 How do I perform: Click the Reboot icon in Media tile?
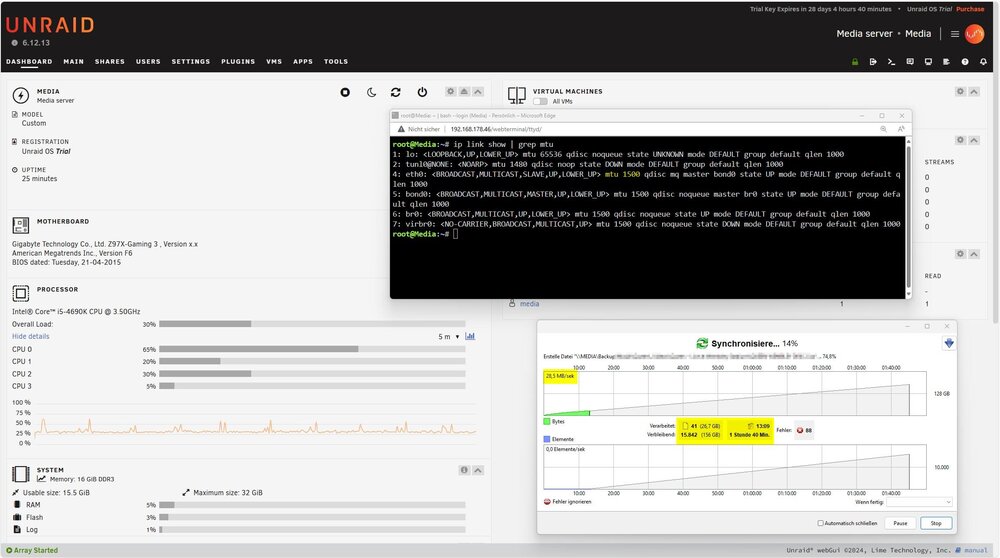point(396,92)
